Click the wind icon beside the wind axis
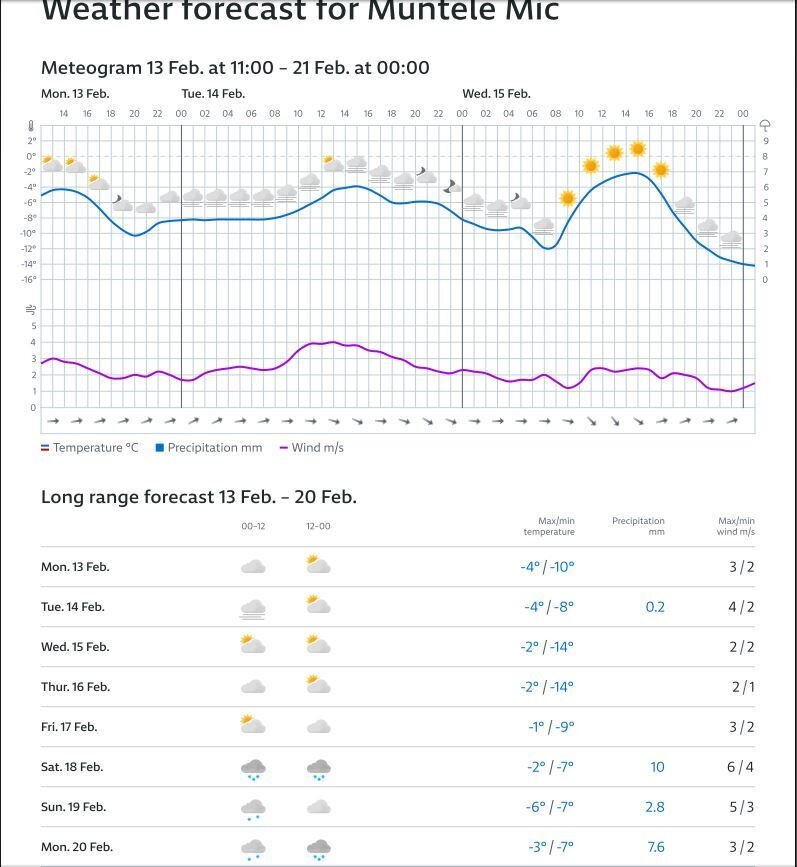Image resolution: width=797 pixels, height=867 pixels. (x=31, y=309)
